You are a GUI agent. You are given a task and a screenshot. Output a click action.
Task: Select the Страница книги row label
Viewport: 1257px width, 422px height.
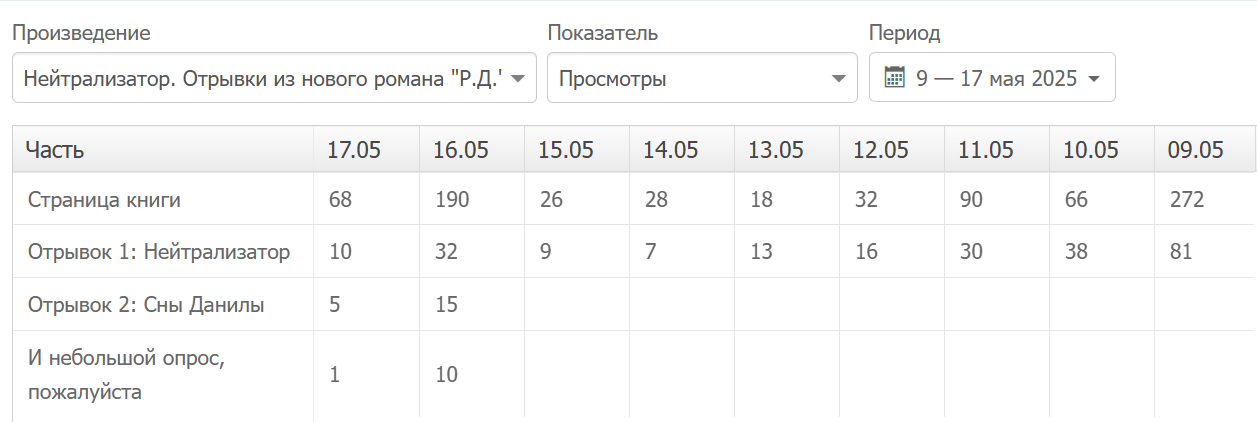[104, 200]
